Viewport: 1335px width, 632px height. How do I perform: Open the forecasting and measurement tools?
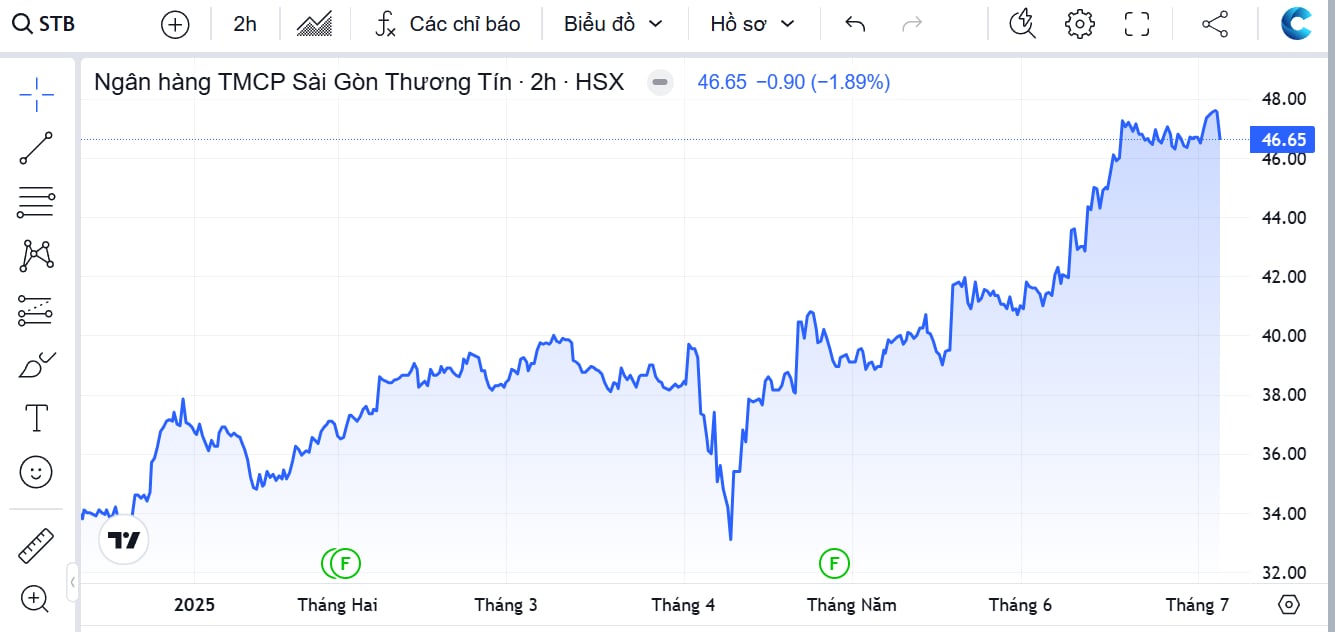click(x=37, y=311)
